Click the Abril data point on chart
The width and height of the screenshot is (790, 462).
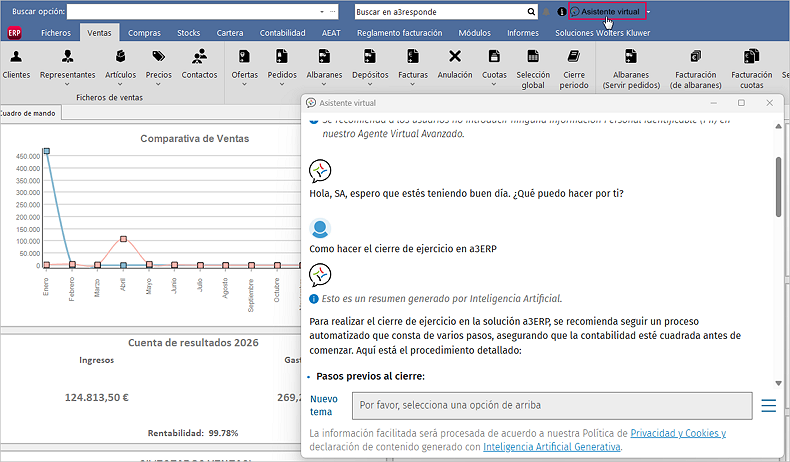pyautogui.click(x=123, y=239)
